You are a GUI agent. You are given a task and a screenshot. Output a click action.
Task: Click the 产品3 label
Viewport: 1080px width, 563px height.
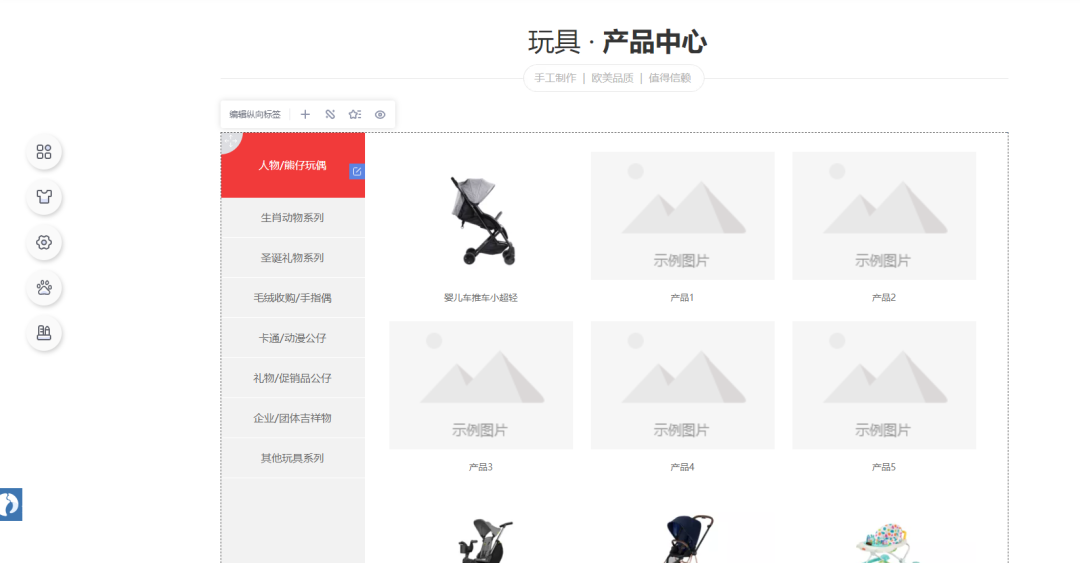coord(481,467)
